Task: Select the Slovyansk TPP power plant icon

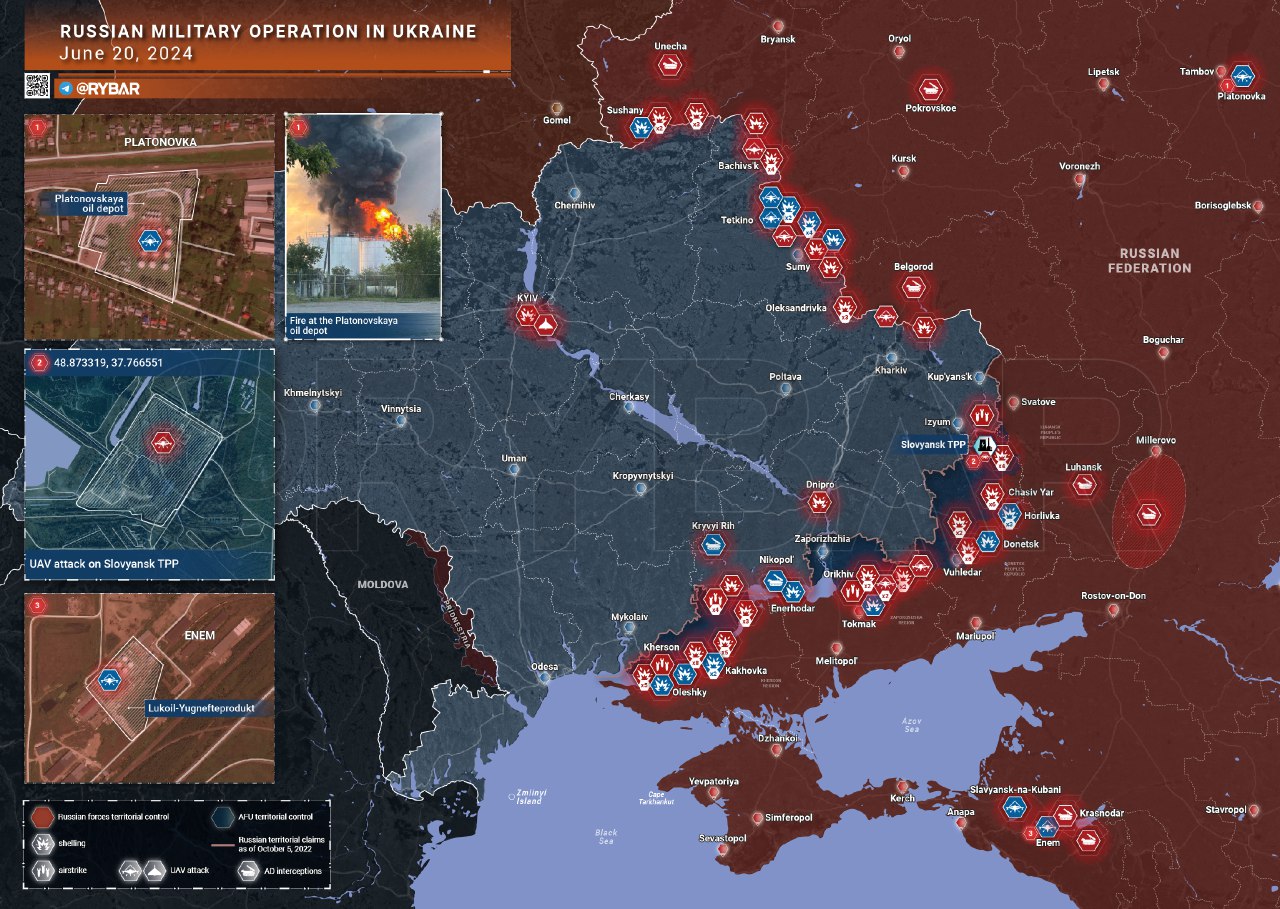Action: coord(986,445)
